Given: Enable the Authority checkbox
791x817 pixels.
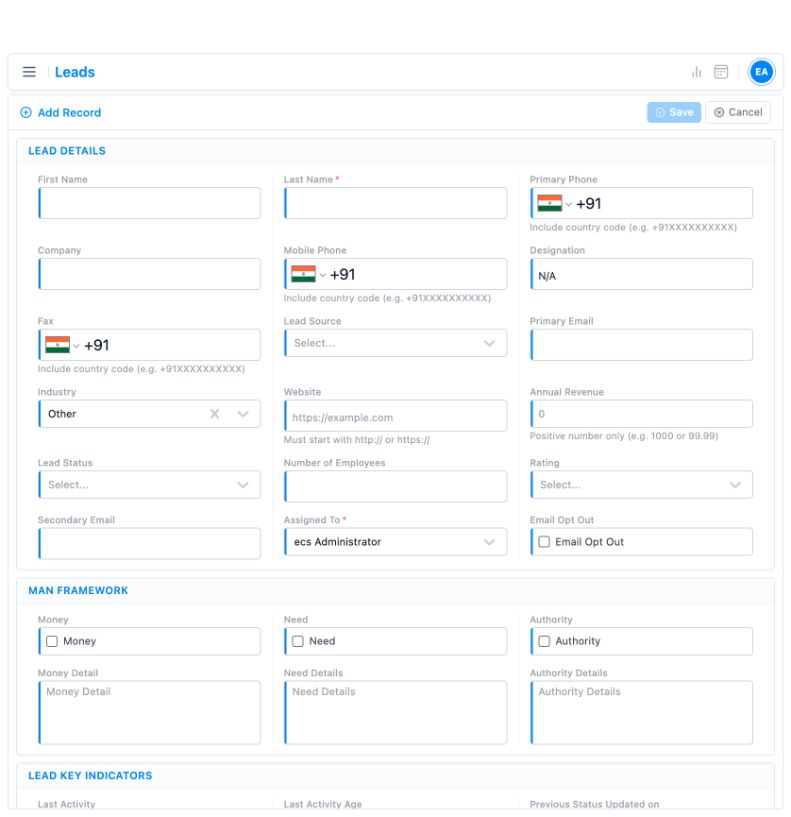Looking at the screenshot, I should 544,641.
